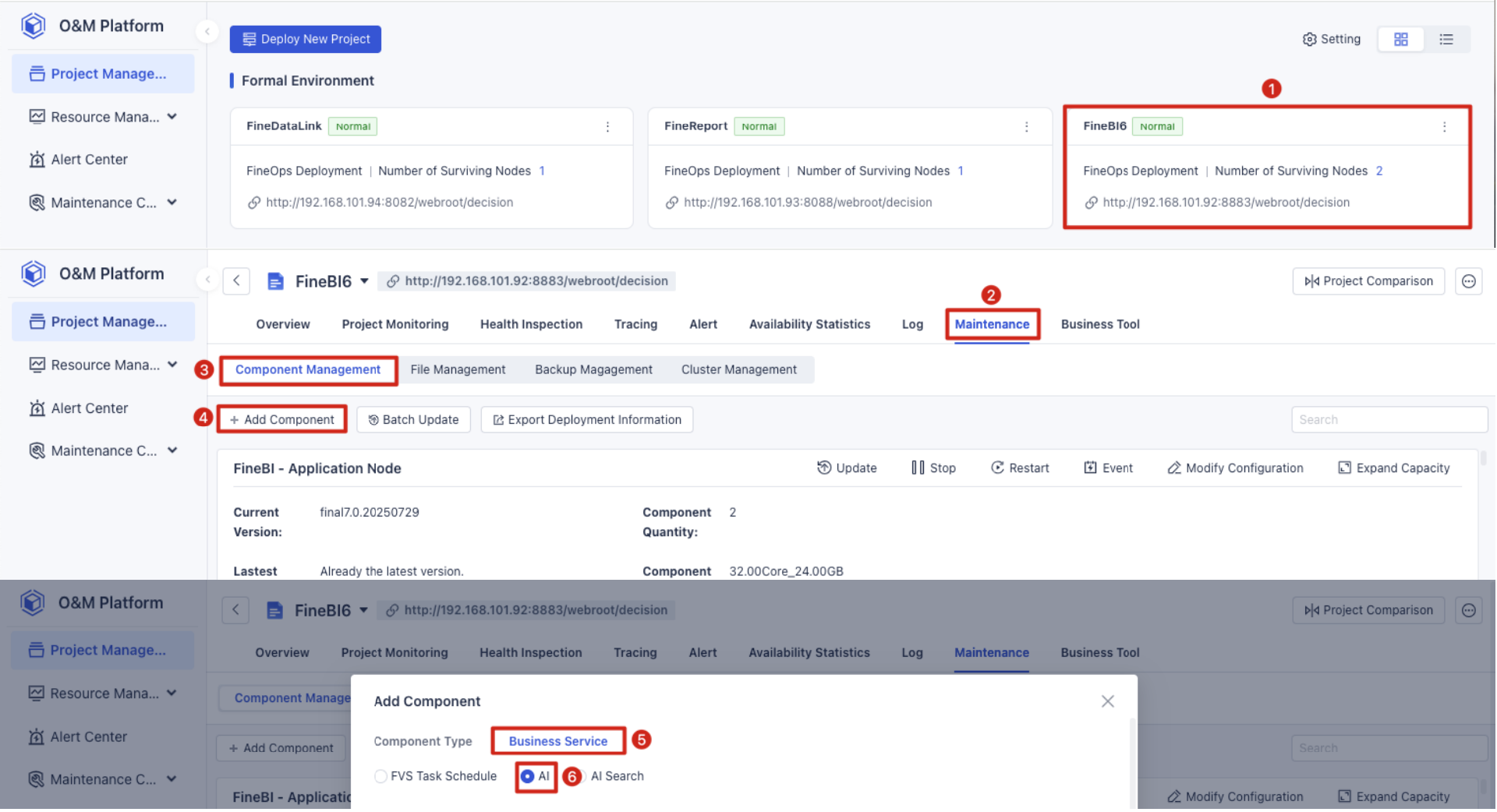Open the undimmed Availability Statistics tab
The image size is (1497, 812).
pos(809,324)
